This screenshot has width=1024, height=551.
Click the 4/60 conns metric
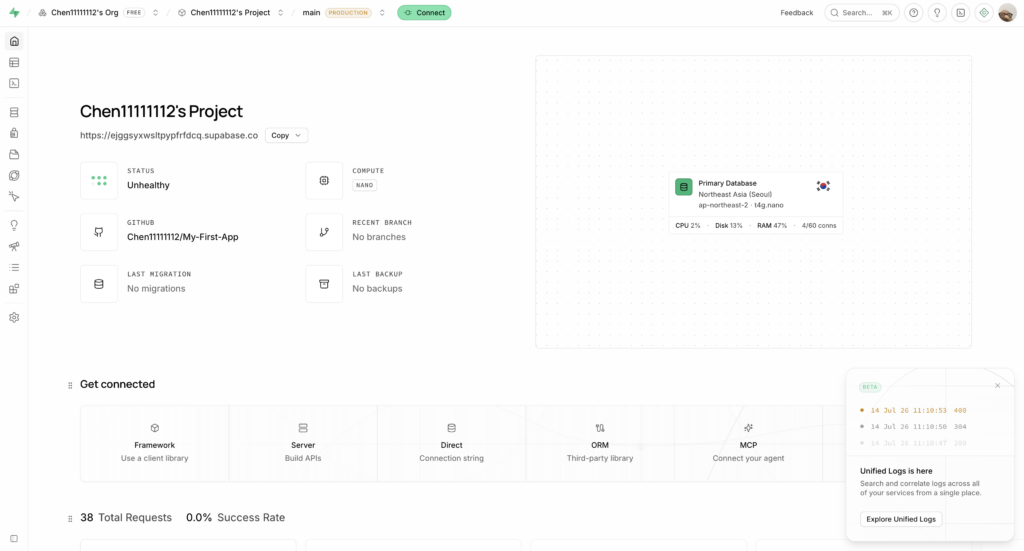click(819, 225)
